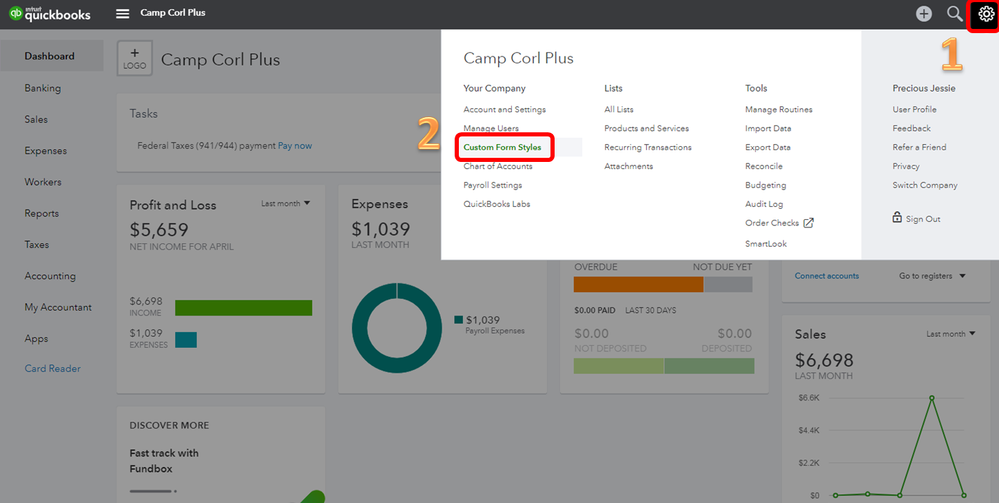Click the Card Reader link

(52, 368)
